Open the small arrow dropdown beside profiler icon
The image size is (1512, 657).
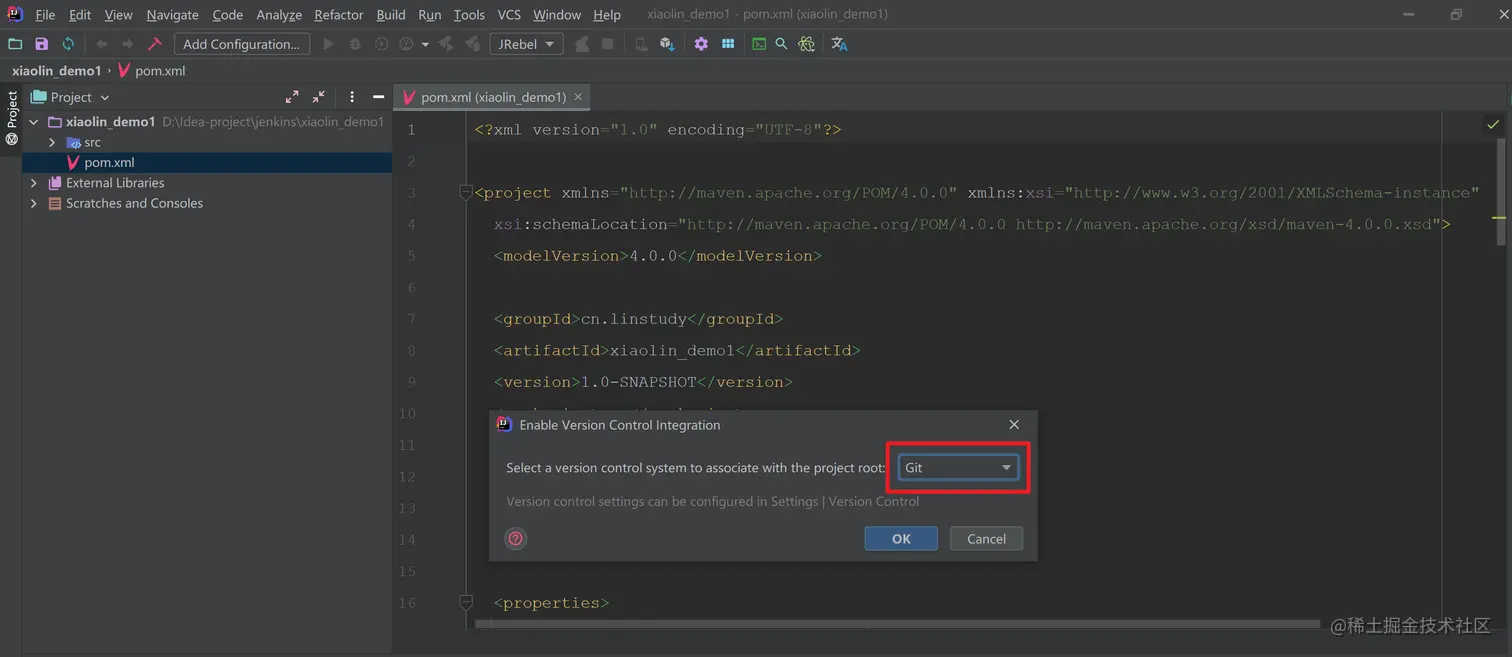pos(425,44)
